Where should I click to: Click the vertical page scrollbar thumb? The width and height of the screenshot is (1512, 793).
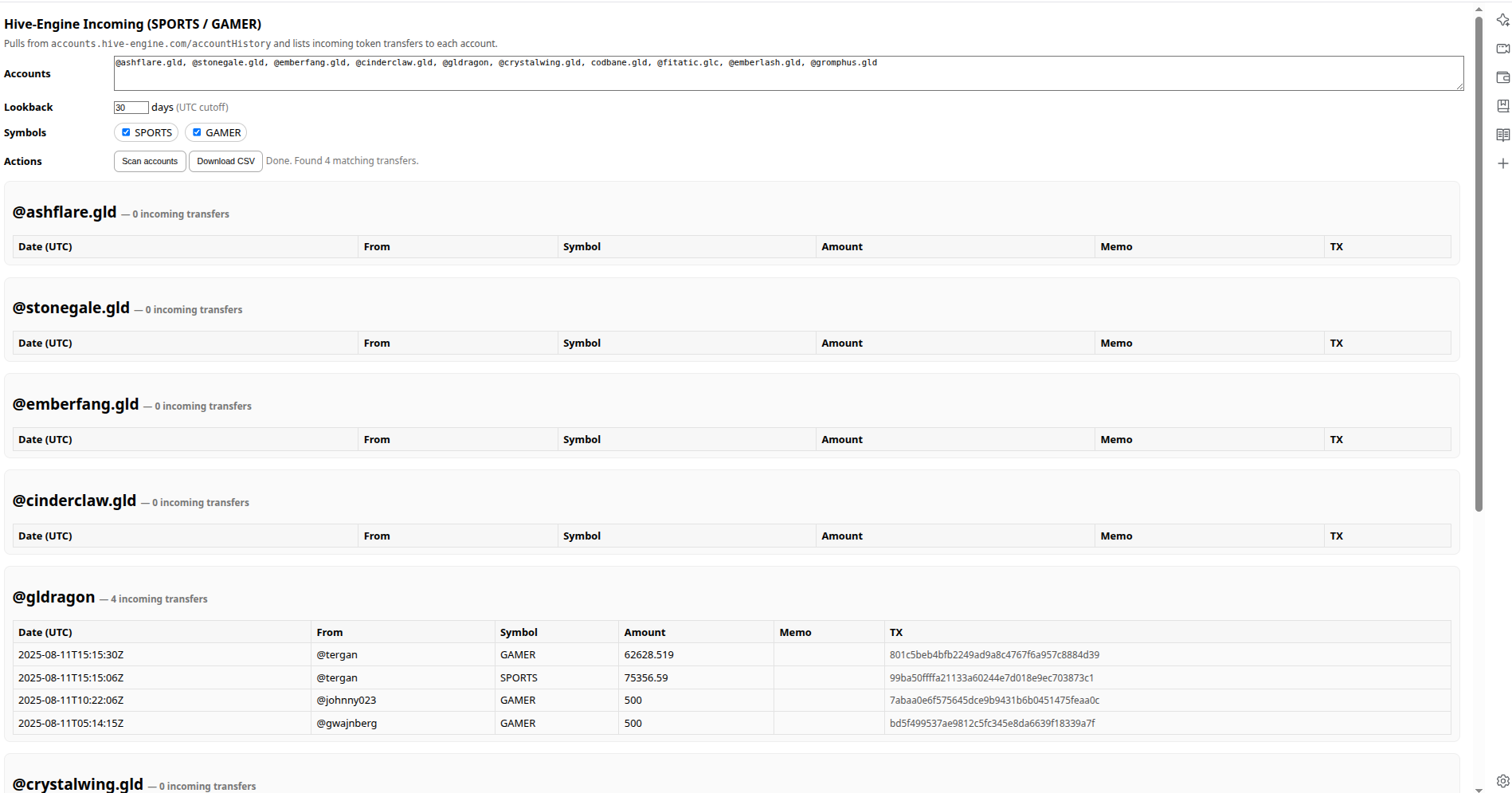click(1479, 263)
